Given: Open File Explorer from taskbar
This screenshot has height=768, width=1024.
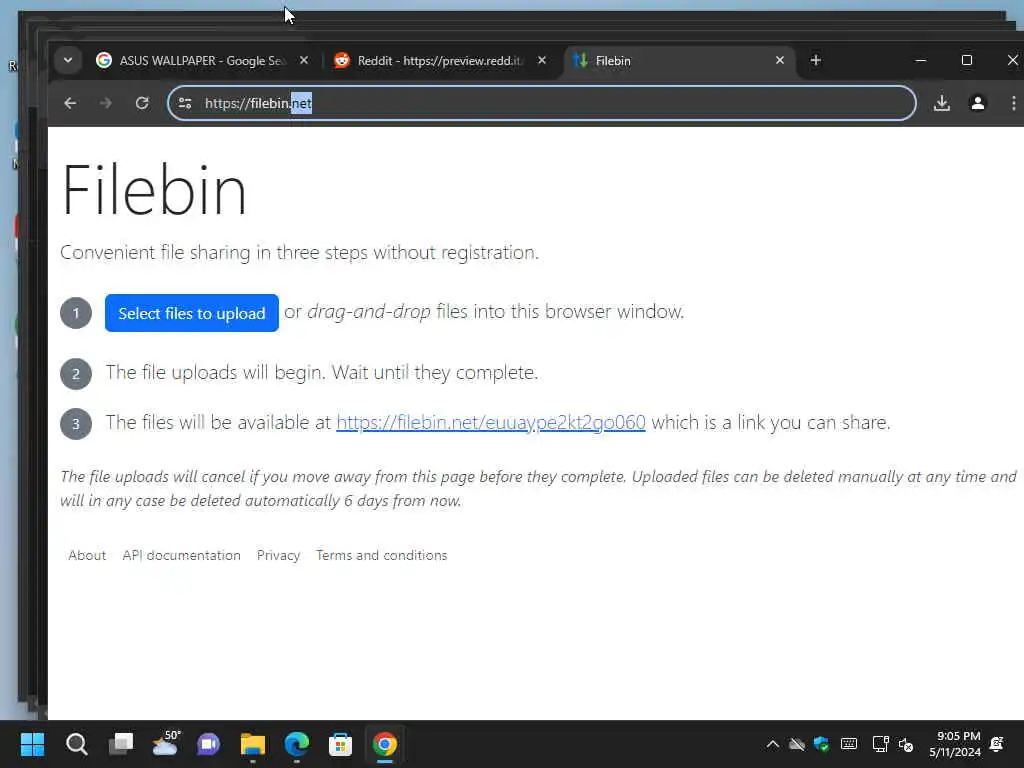Looking at the screenshot, I should point(252,744).
